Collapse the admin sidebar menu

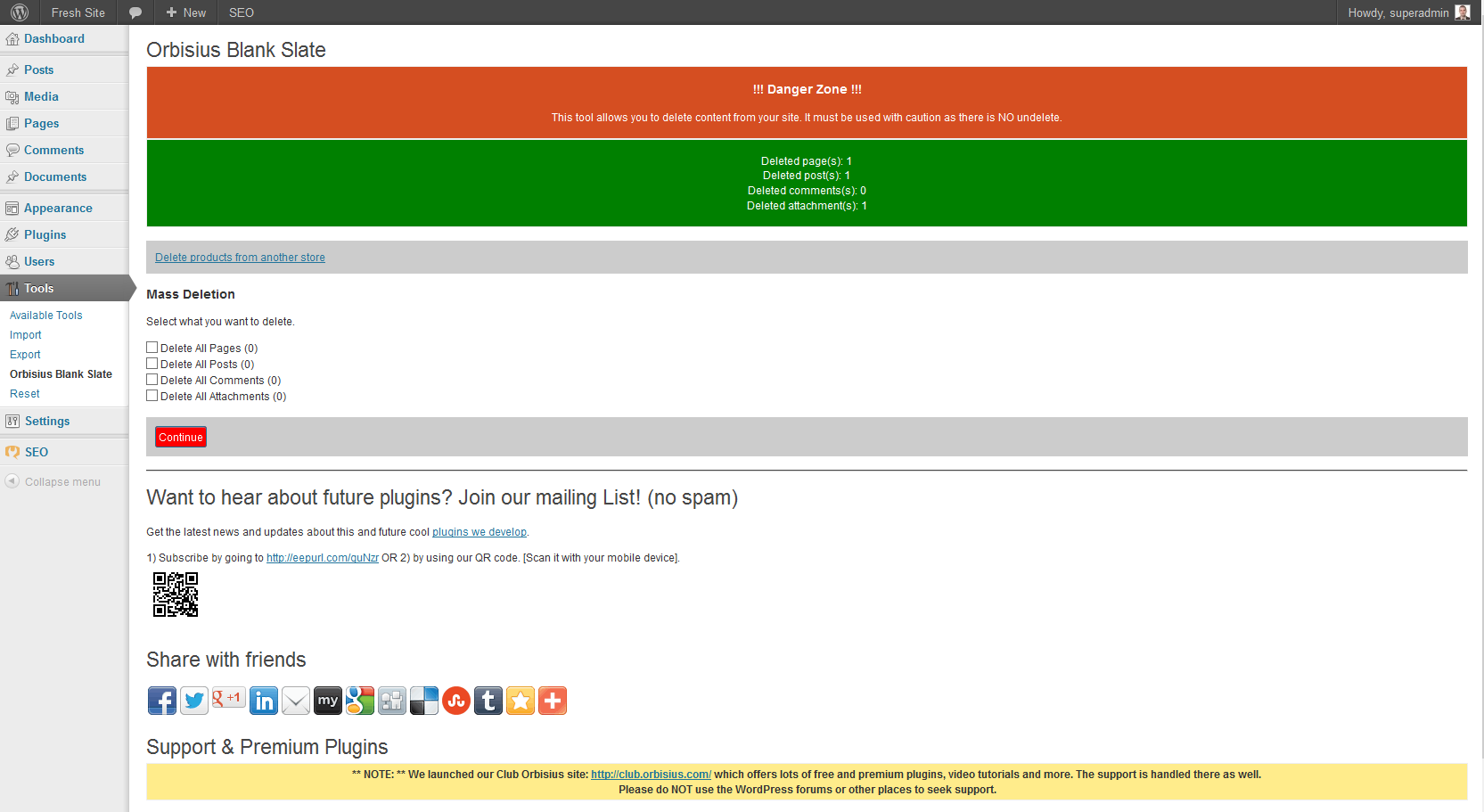point(53,481)
